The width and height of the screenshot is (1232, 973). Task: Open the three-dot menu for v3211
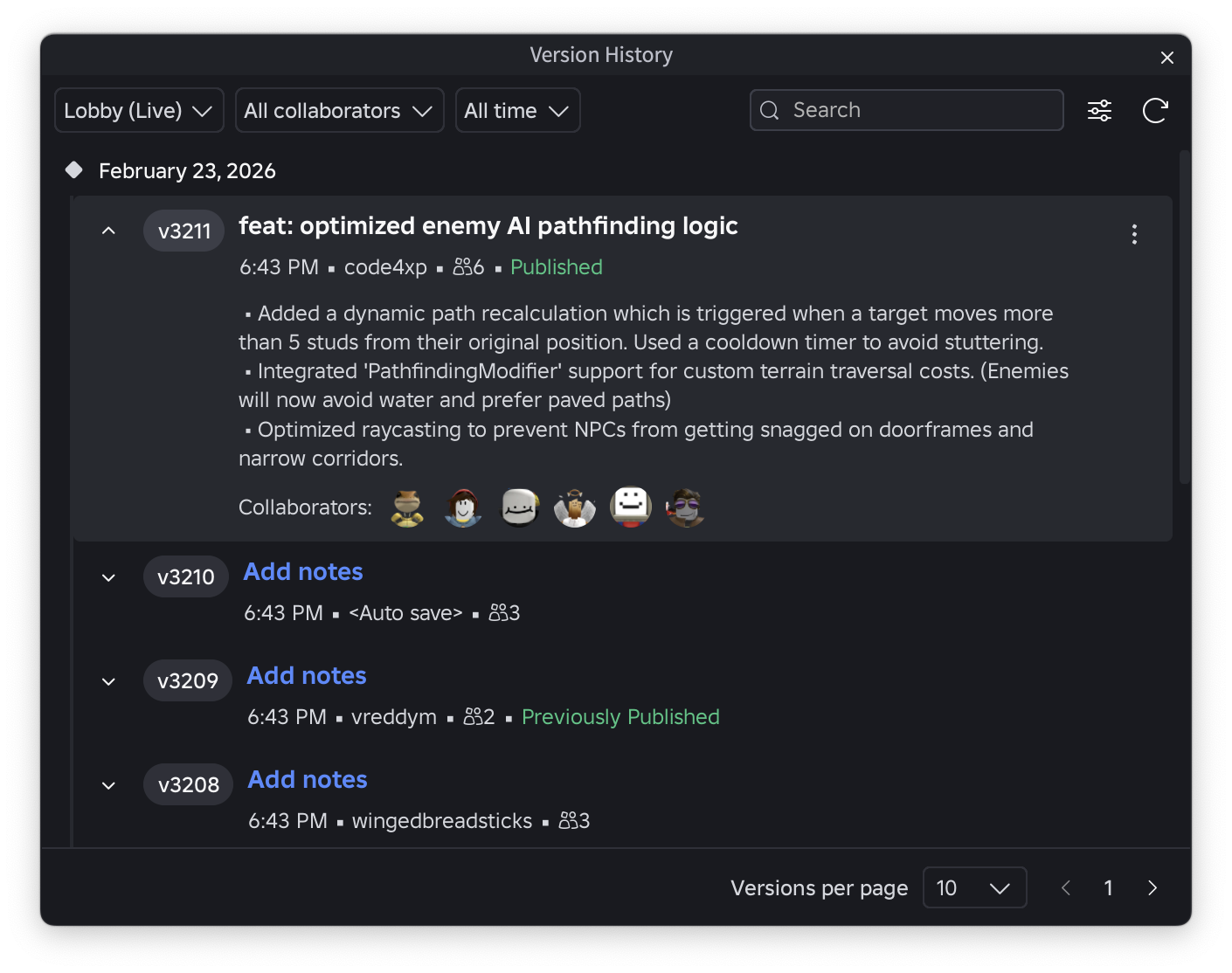click(1134, 234)
